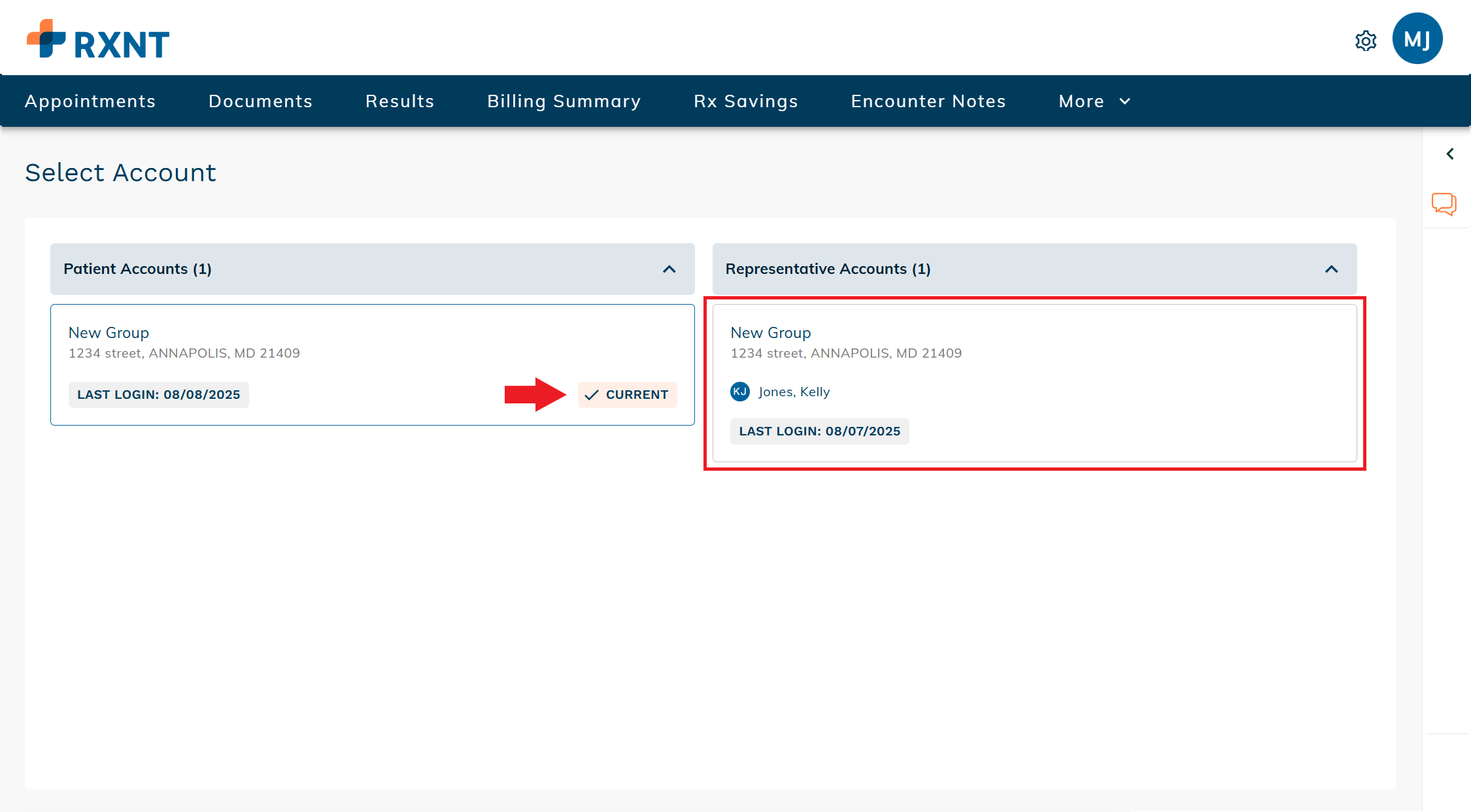Collapse the Patient Accounts section
Viewport: 1471px width, 812px height.
point(669,269)
